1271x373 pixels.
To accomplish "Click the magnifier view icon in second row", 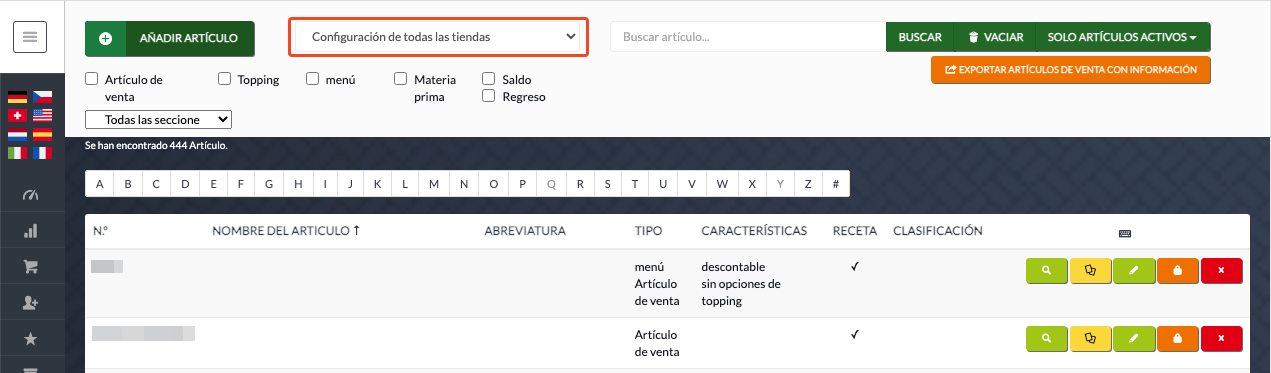I will point(1046,339).
